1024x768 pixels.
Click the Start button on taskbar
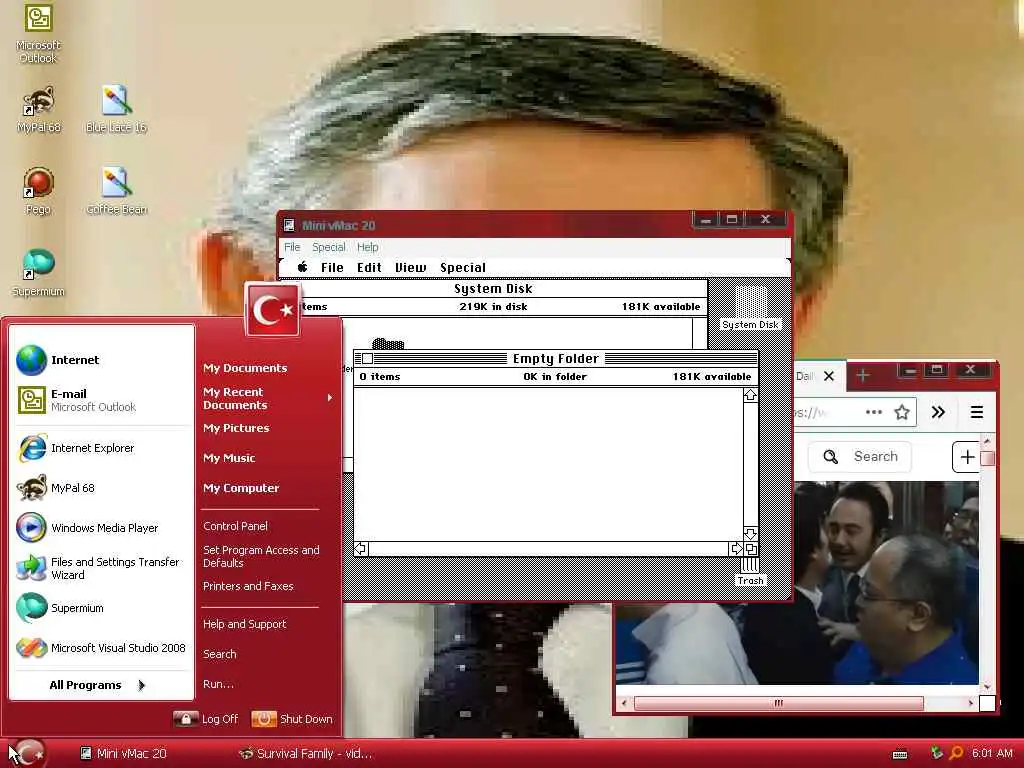click(x=29, y=753)
